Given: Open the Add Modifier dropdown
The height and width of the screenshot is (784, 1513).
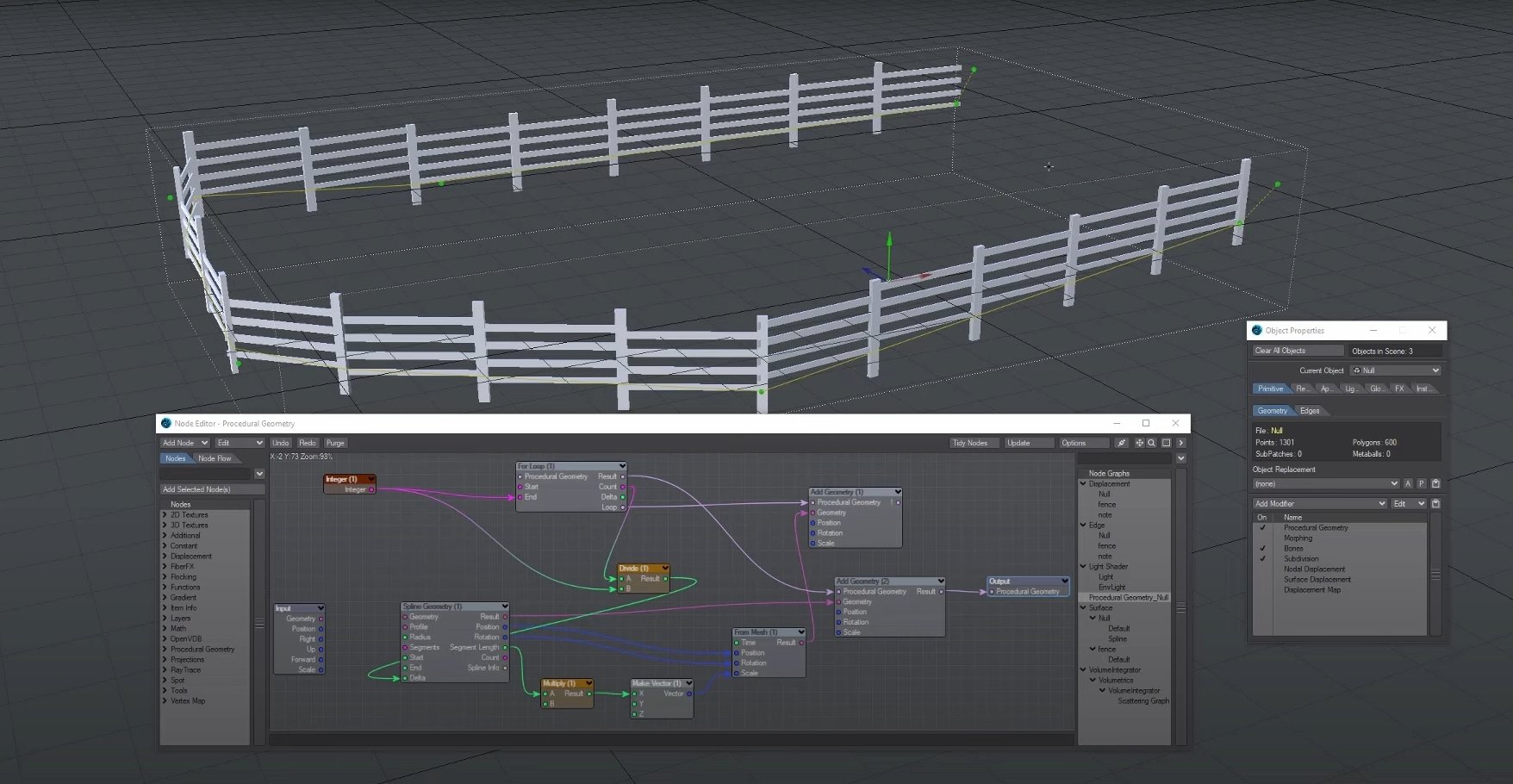Looking at the screenshot, I should 1318,503.
